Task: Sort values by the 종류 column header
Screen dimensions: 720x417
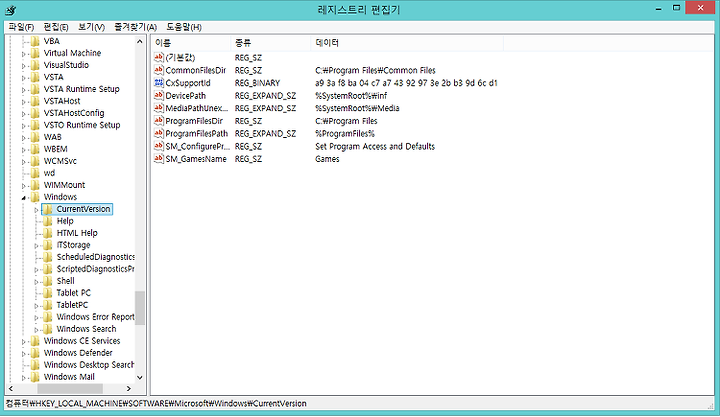Action: [x=270, y=43]
